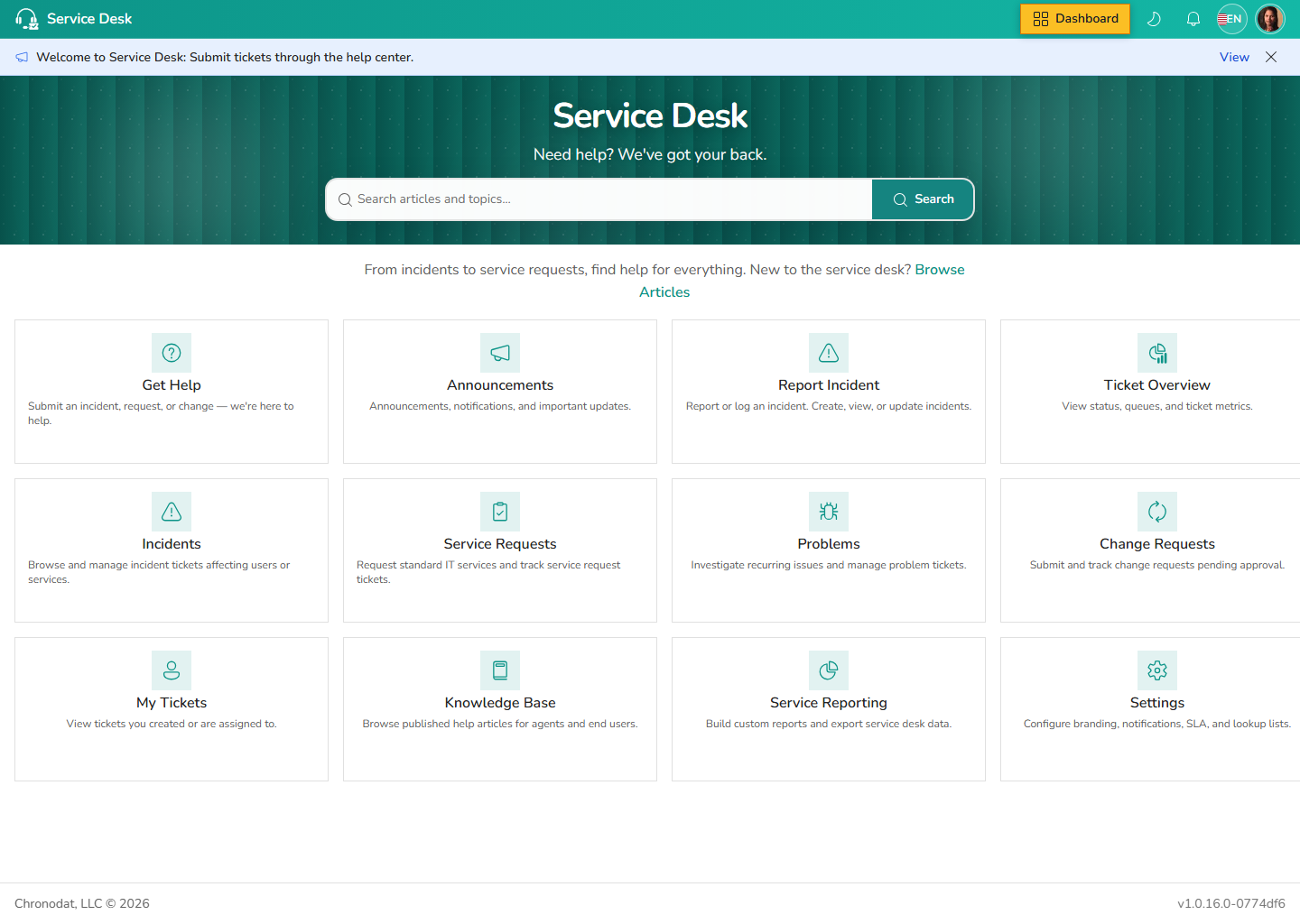
Task: Click the welcome banner message text
Action: tap(225, 57)
